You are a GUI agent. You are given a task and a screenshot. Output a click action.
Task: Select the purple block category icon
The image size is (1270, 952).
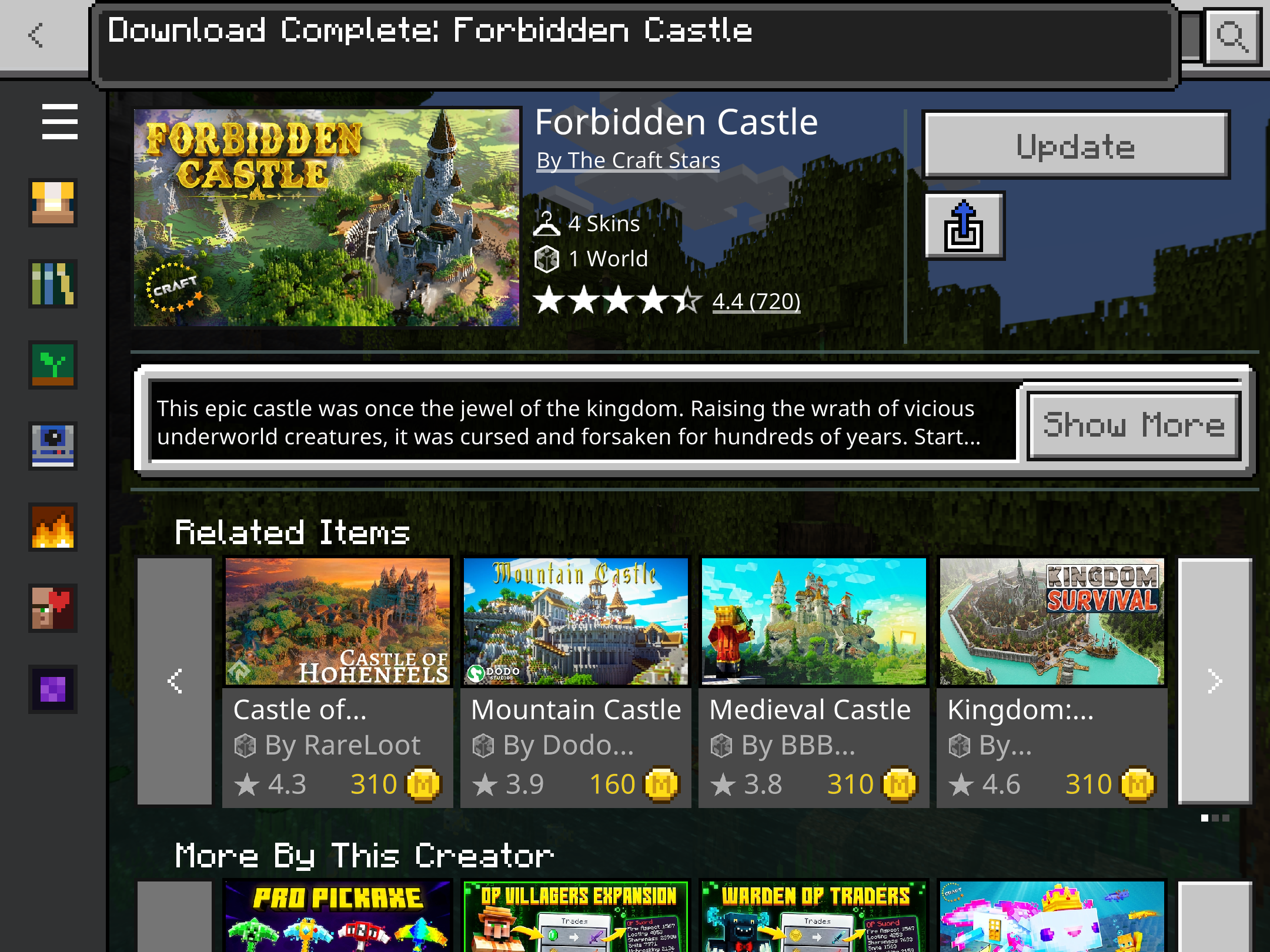pyautogui.click(x=53, y=689)
